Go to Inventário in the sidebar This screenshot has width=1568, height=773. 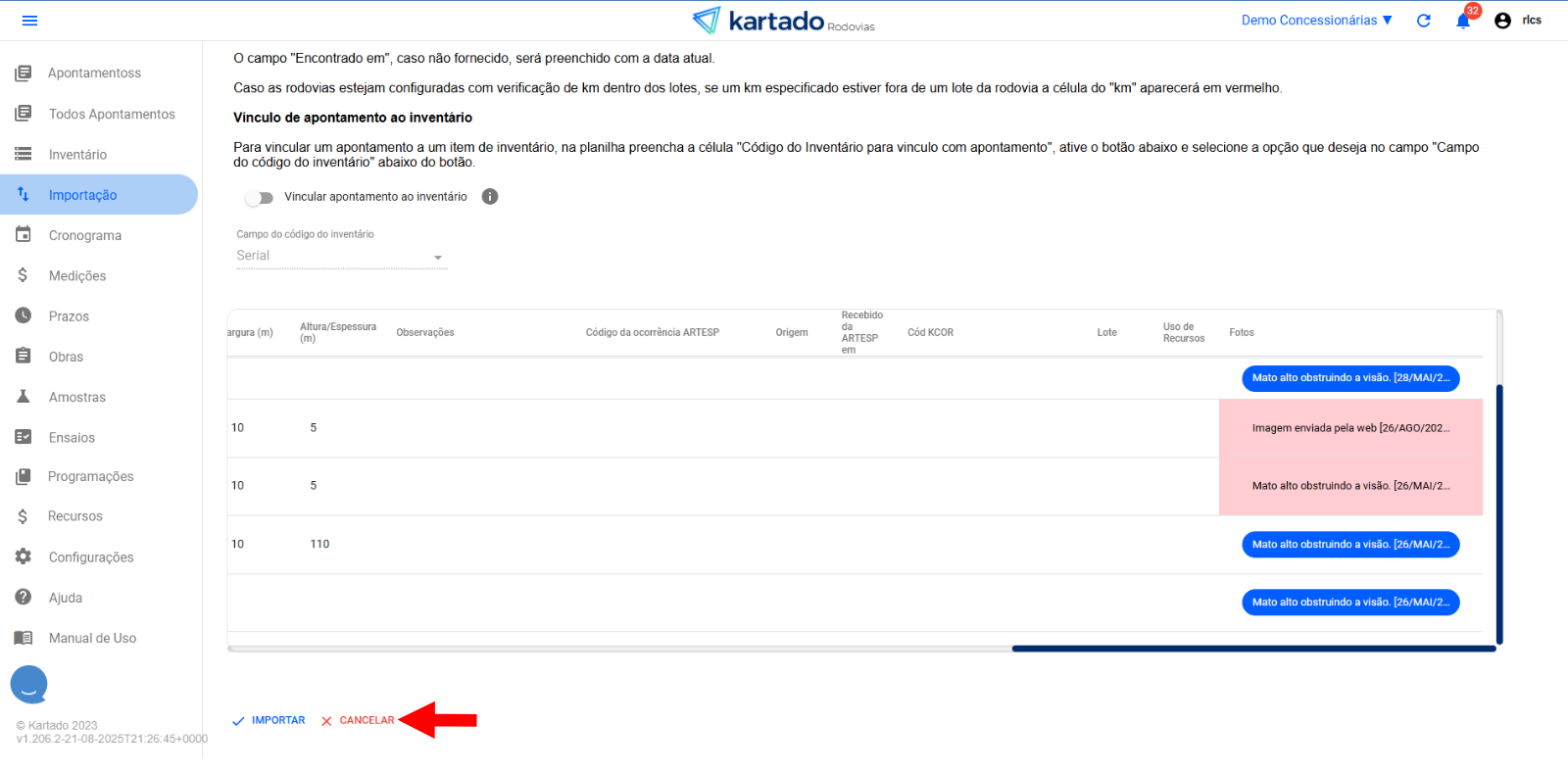(x=77, y=155)
